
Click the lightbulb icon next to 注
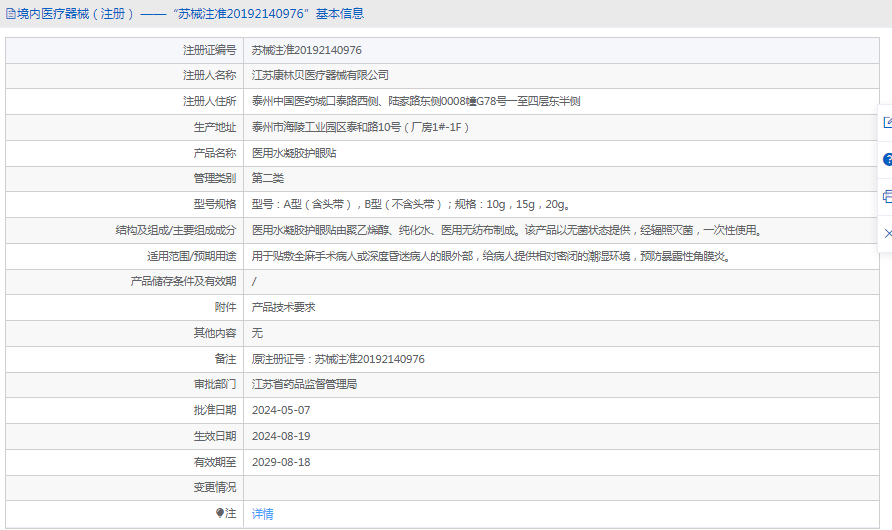(x=220, y=513)
